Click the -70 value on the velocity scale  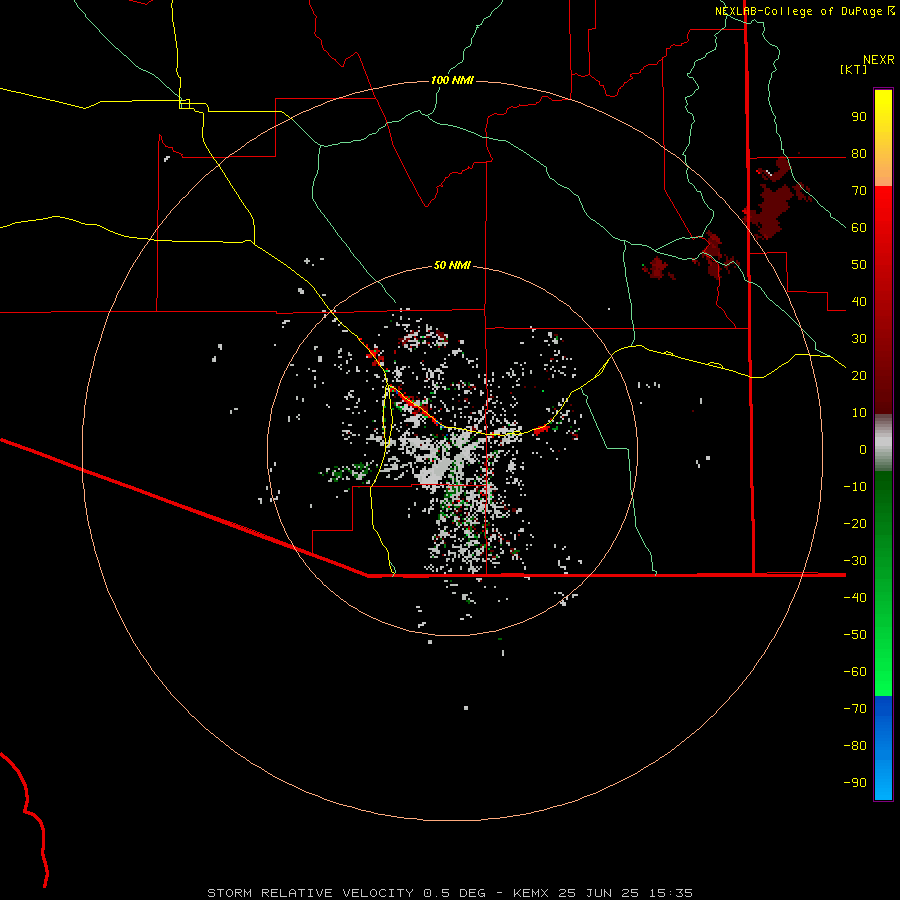pos(855,708)
